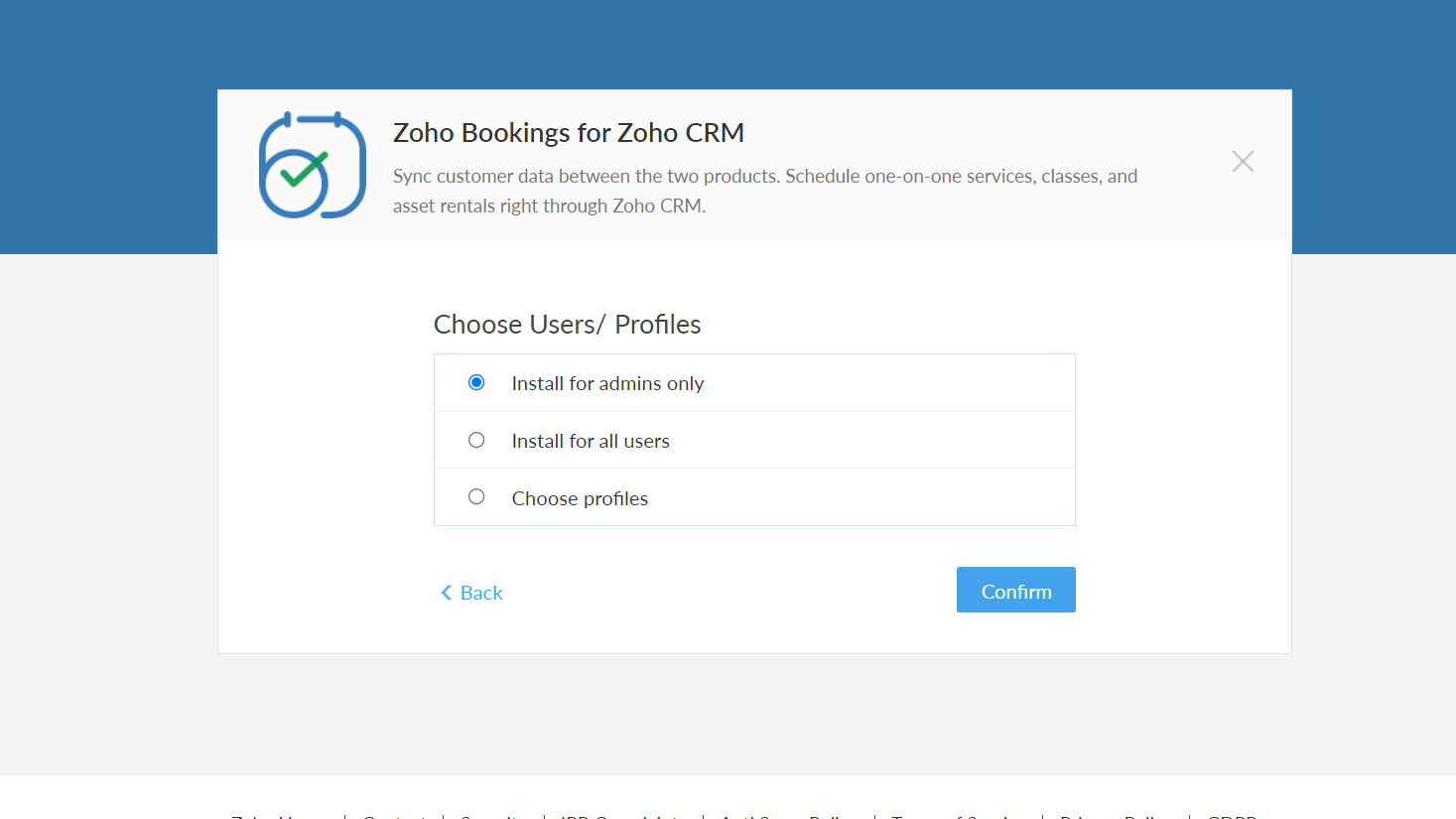This screenshot has height=819, width=1456.
Task: Select the Install for all users radio button
Action: click(x=476, y=441)
